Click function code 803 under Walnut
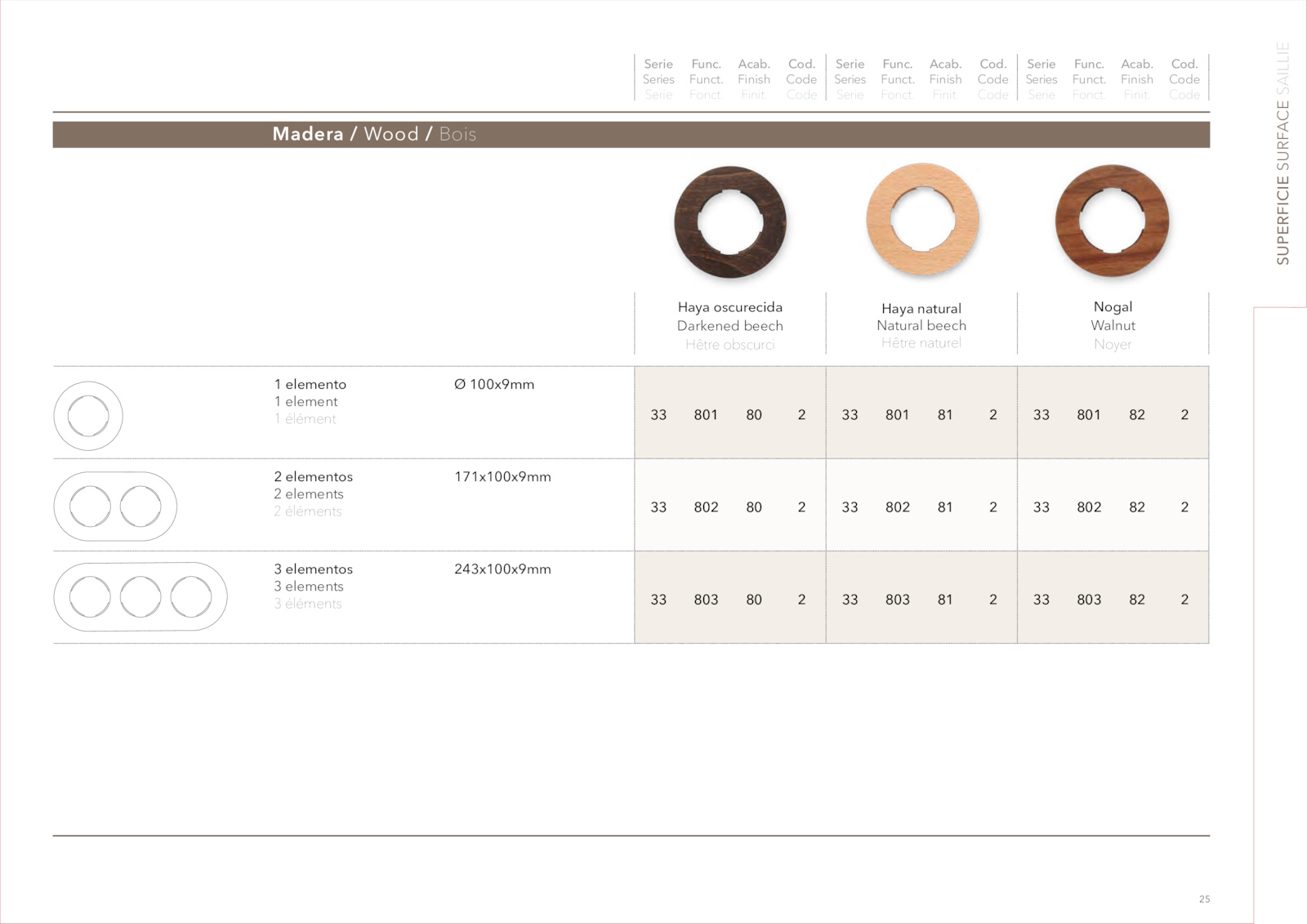This screenshot has height=924, width=1307. [1089, 600]
